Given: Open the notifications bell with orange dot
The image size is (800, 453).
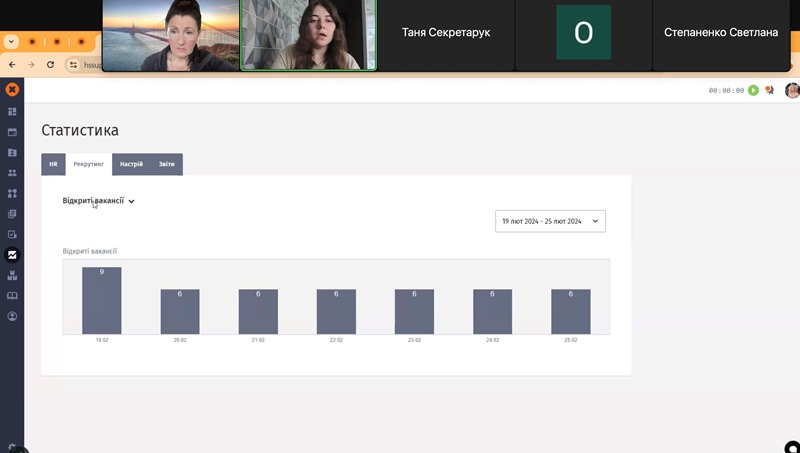Looking at the screenshot, I should pos(769,90).
